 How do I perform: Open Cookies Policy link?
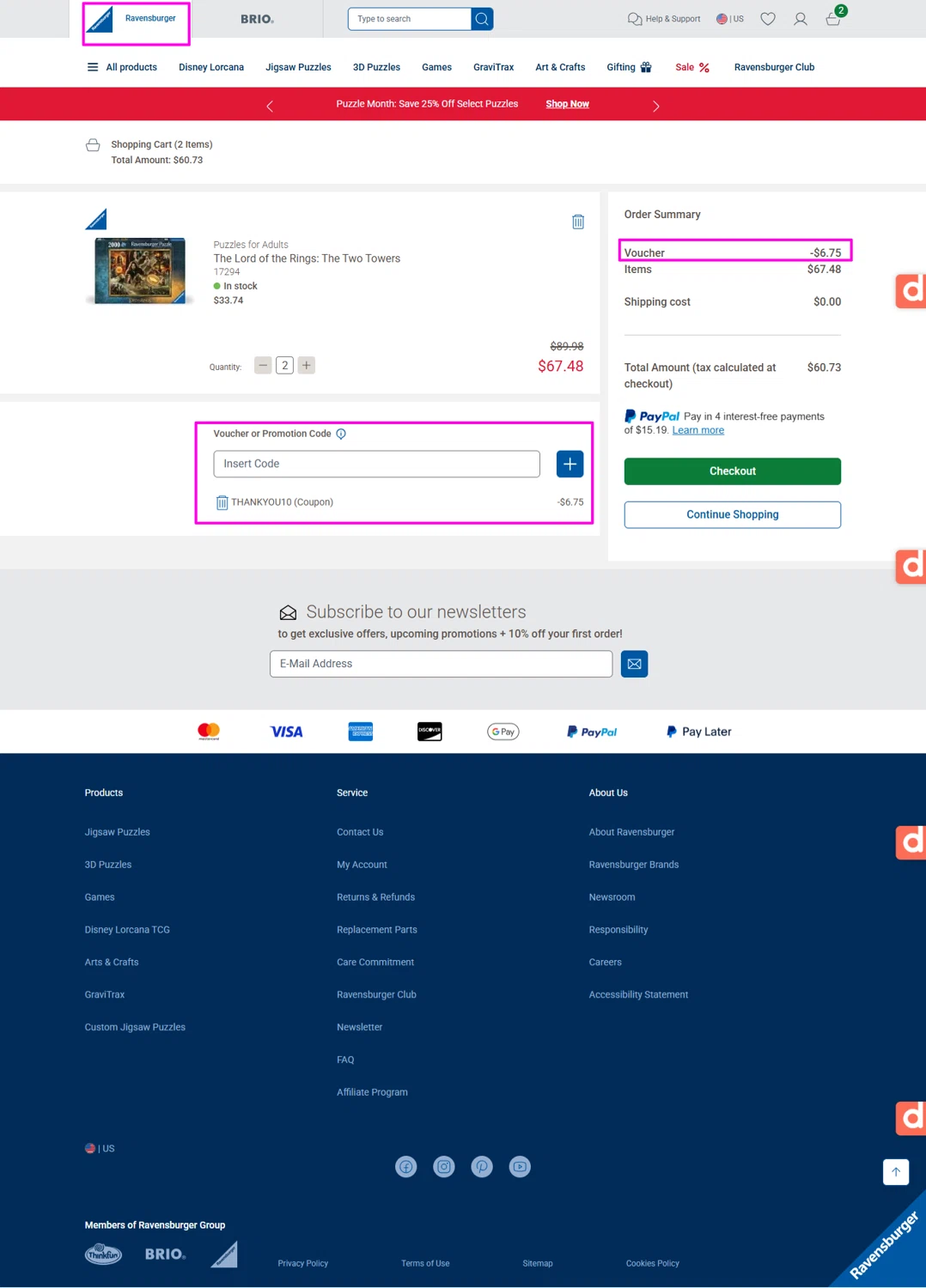(653, 1263)
